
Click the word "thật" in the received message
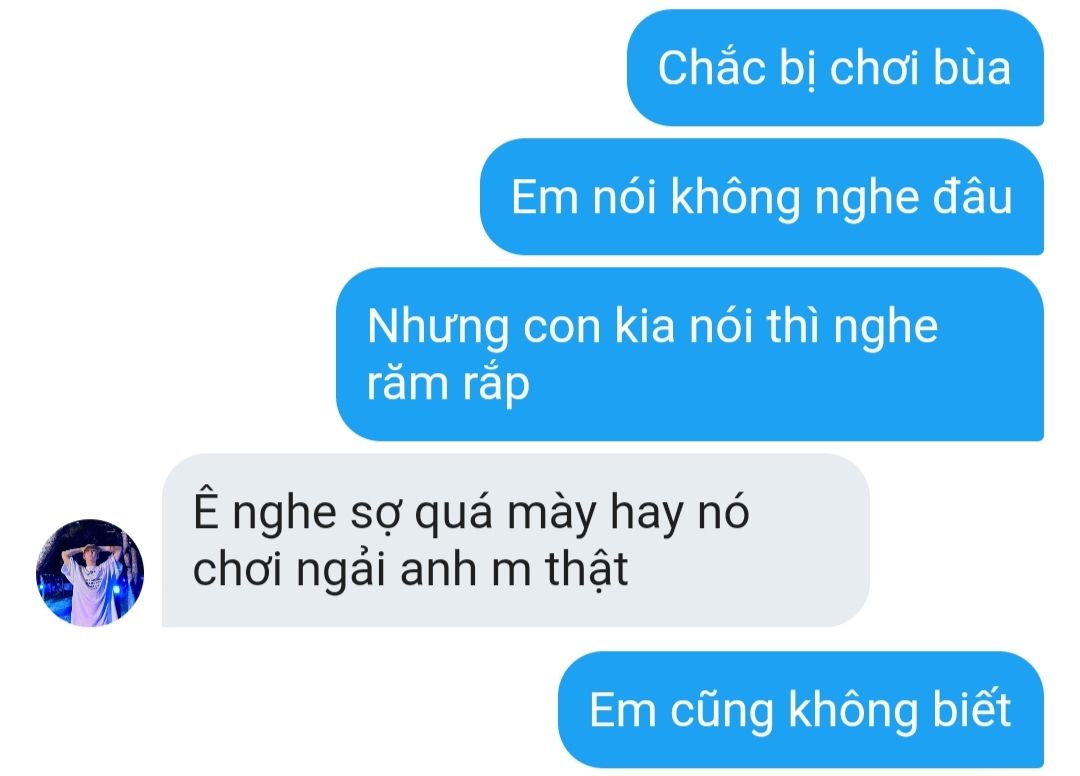(x=586, y=570)
